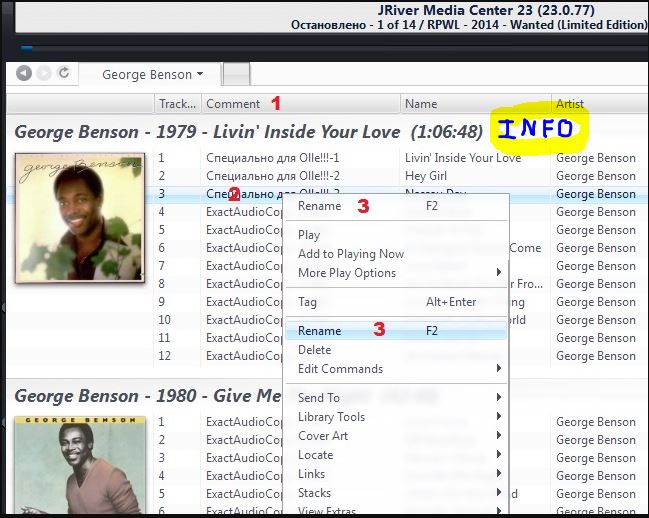Expand the Stacks submenu

point(396,493)
